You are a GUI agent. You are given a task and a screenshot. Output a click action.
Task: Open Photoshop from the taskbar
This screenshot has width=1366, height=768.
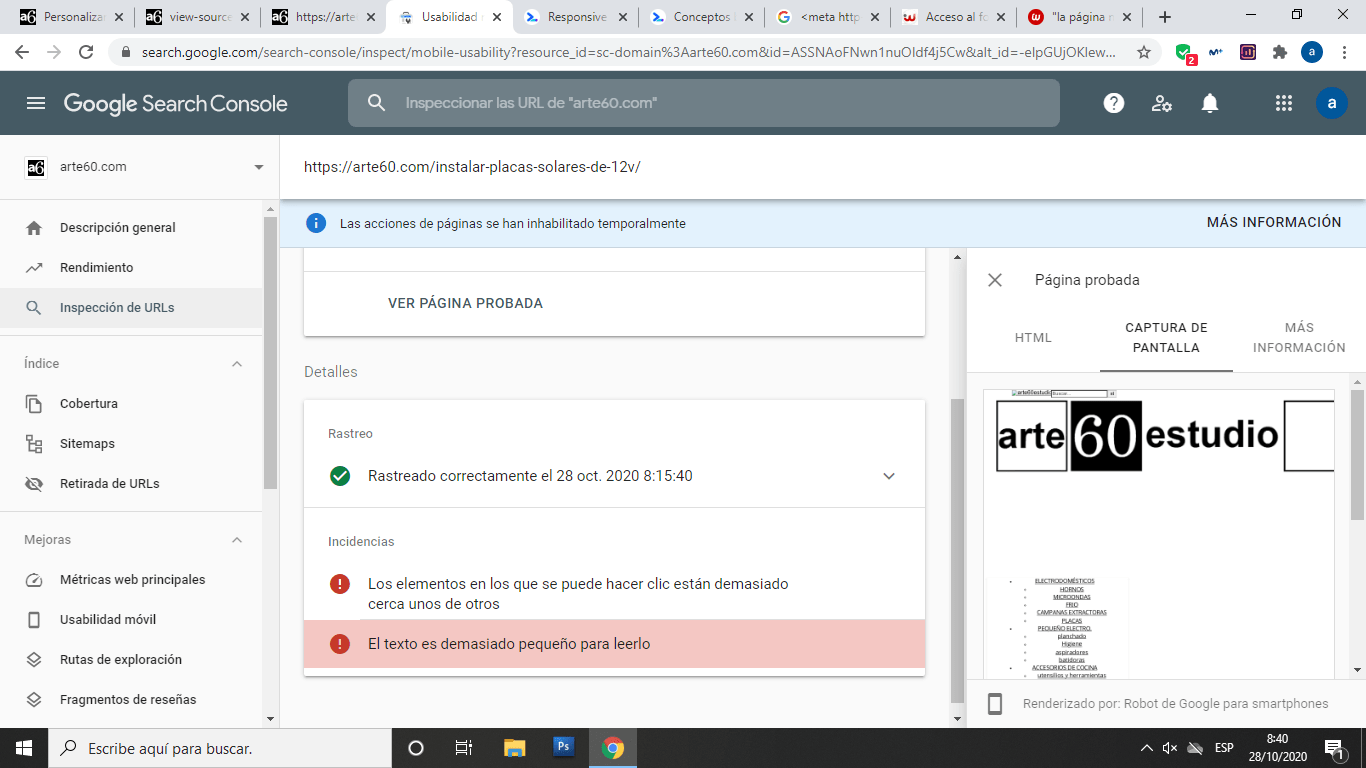pyautogui.click(x=563, y=747)
